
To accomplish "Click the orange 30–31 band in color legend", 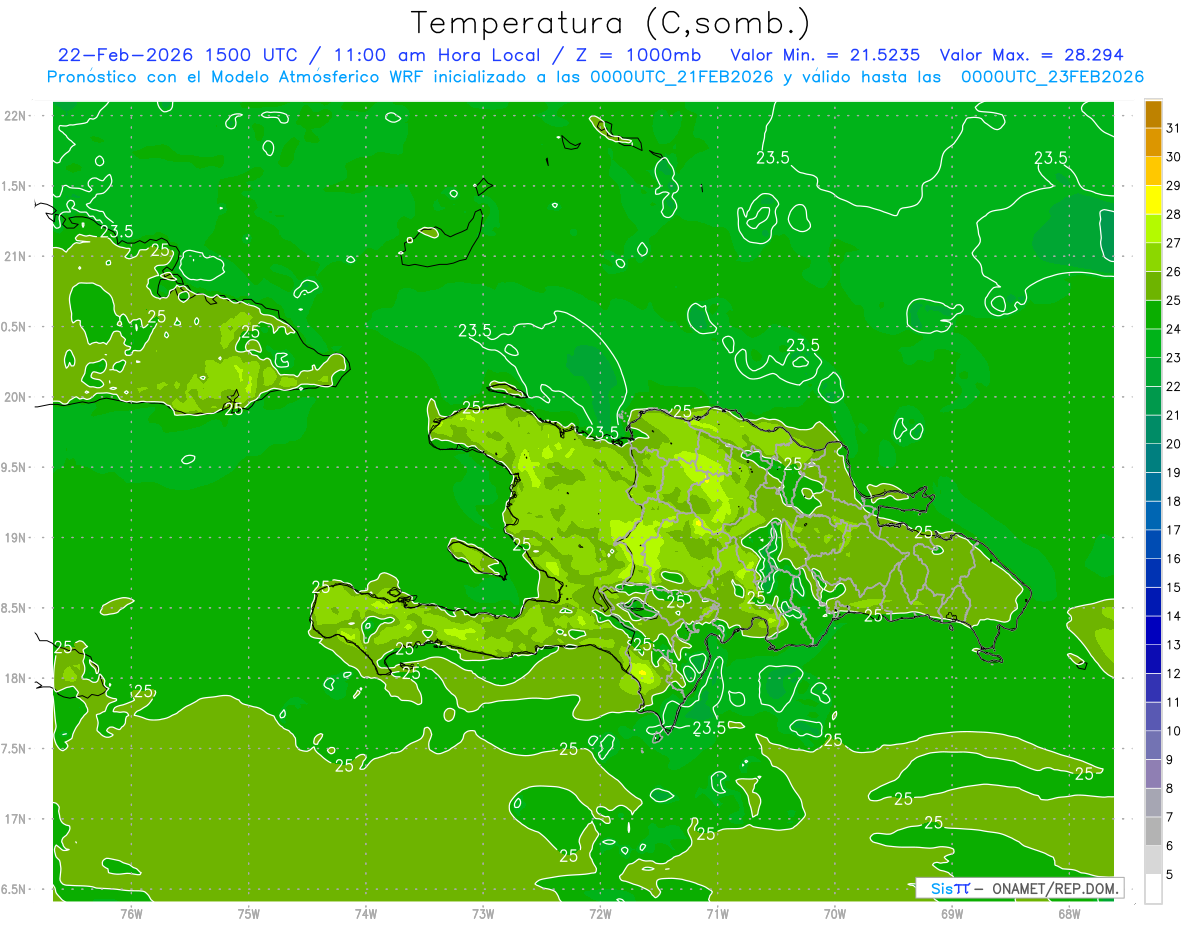I will point(1153,142).
